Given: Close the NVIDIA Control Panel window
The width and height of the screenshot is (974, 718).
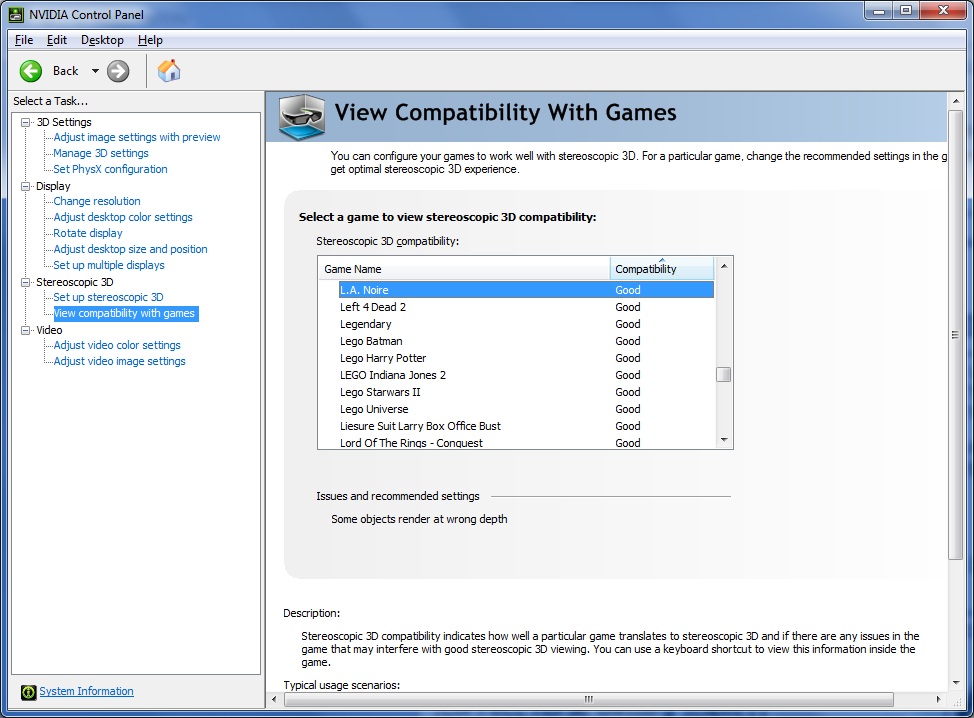Looking at the screenshot, I should click(x=944, y=11).
